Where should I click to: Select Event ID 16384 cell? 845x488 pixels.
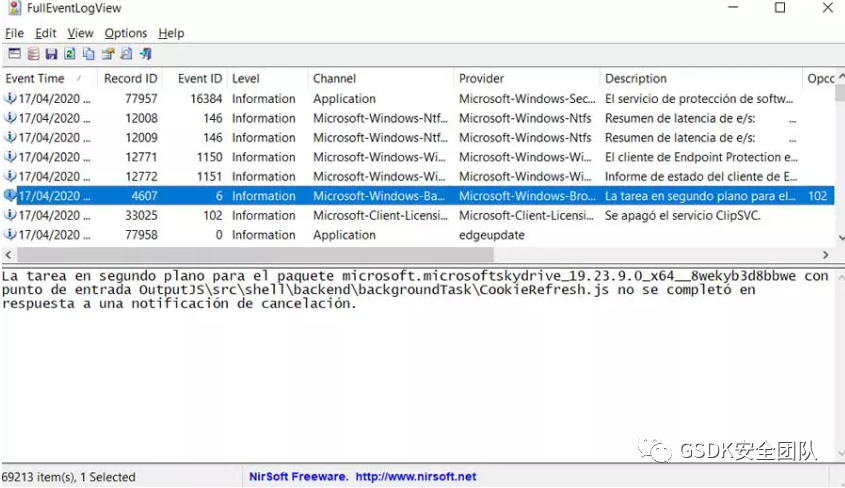pos(206,99)
